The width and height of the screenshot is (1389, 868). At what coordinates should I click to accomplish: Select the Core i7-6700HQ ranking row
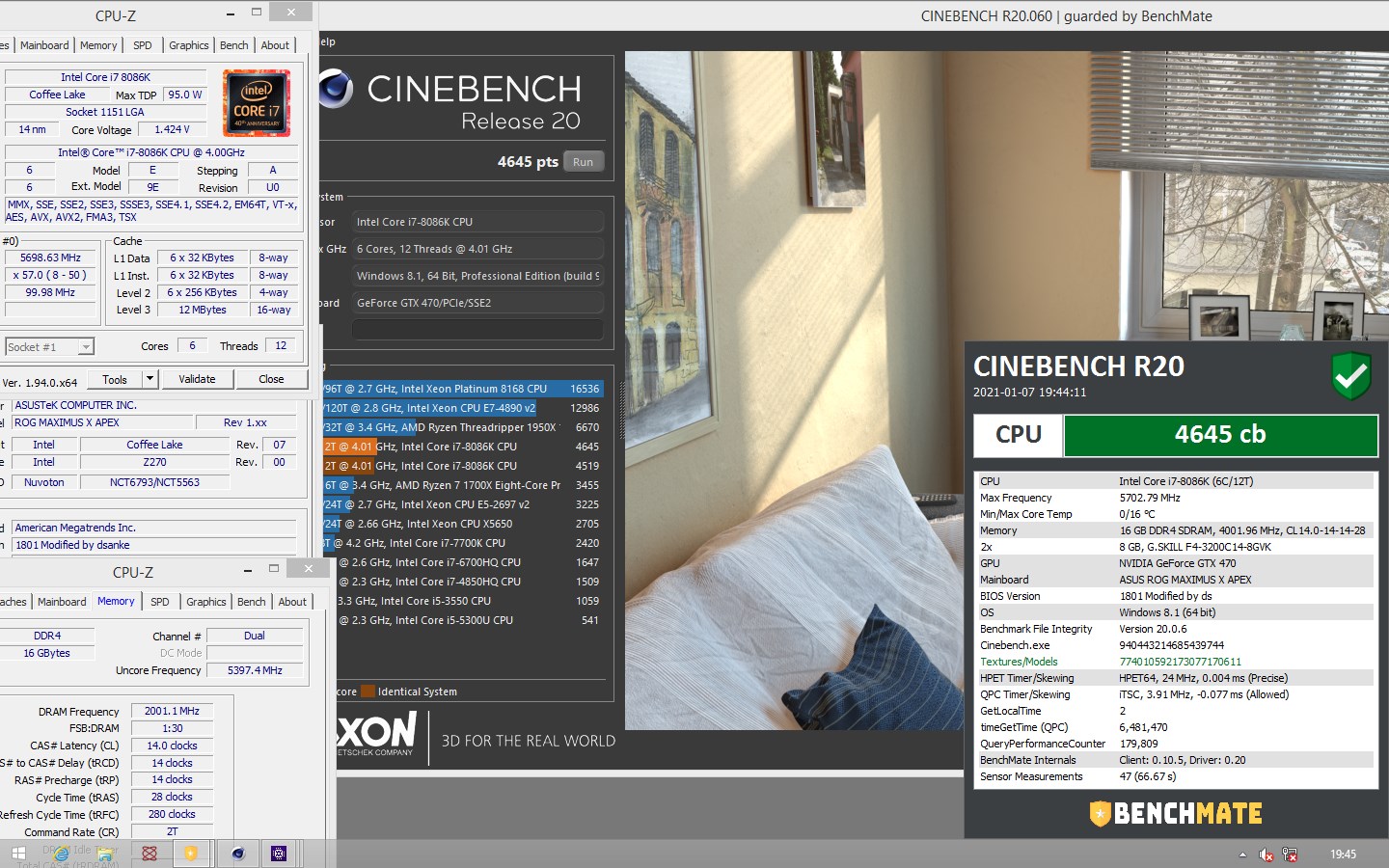click(x=464, y=562)
